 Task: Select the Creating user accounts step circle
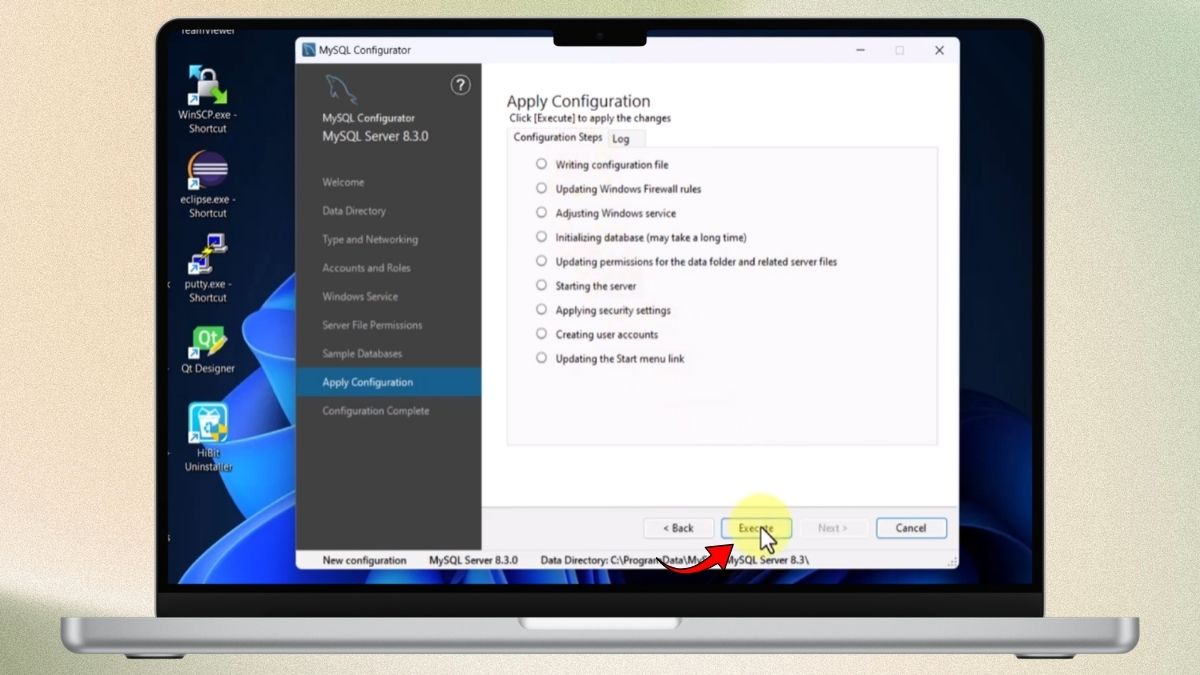[x=541, y=334]
